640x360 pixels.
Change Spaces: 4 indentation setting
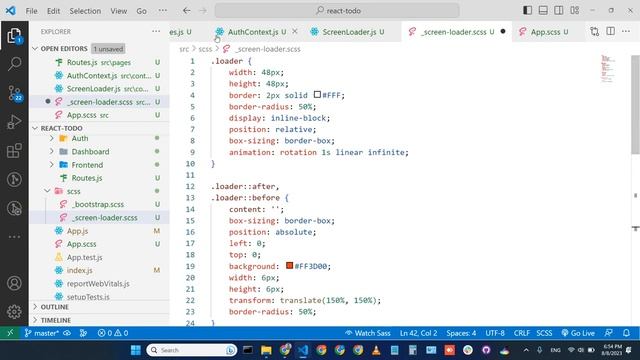(x=461, y=333)
